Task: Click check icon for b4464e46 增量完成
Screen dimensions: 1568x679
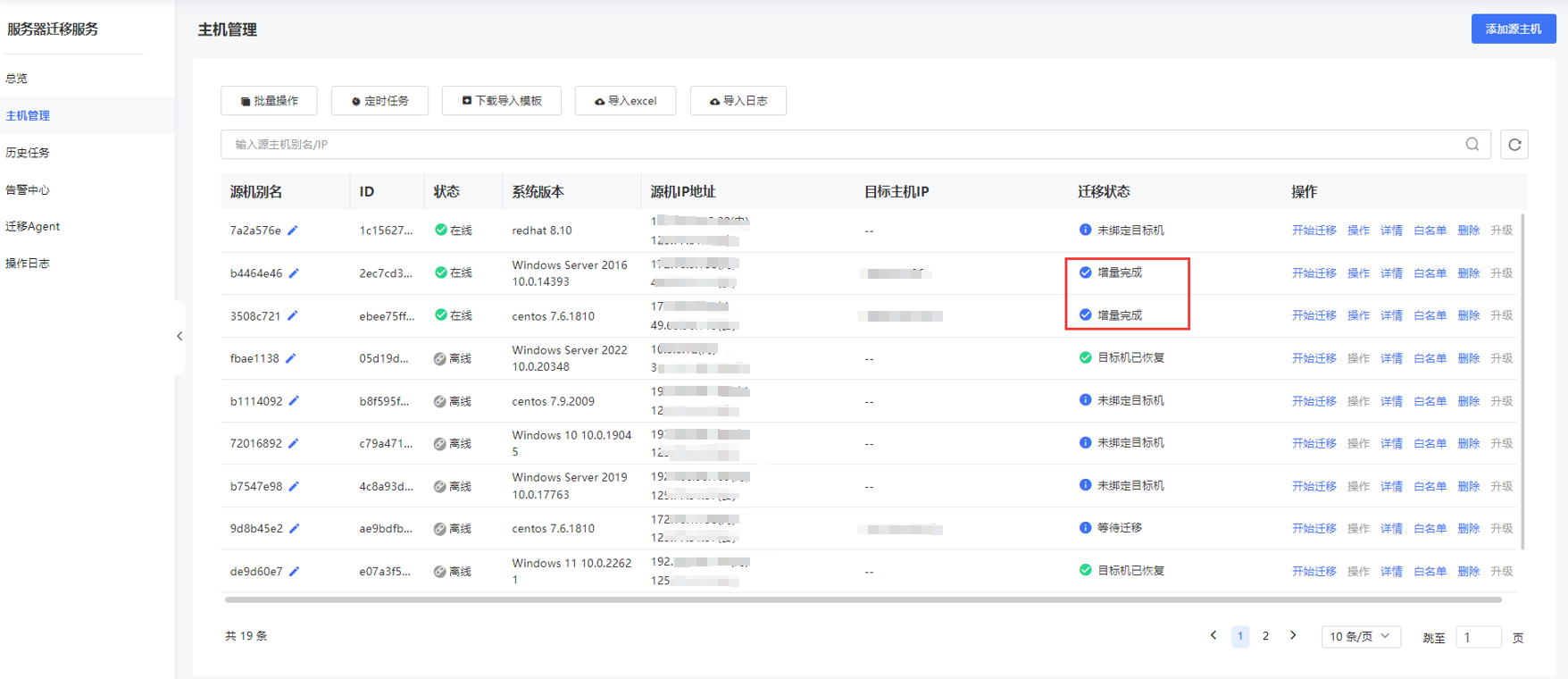Action: pos(1085,272)
